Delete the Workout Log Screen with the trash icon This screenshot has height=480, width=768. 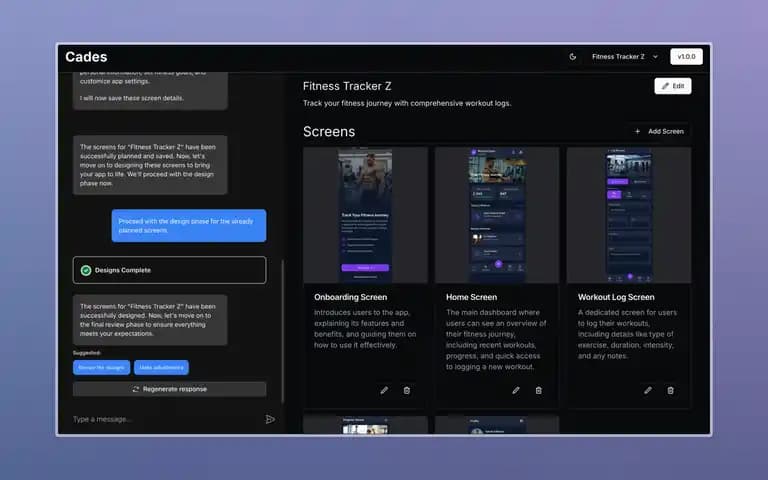pyautogui.click(x=670, y=390)
